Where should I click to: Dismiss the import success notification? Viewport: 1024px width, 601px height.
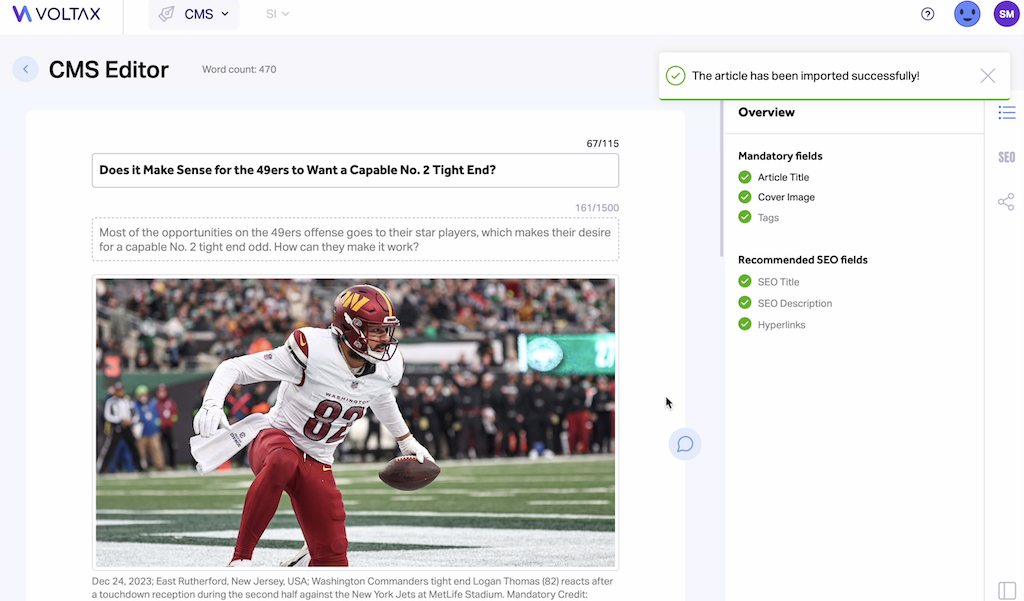[x=987, y=76]
